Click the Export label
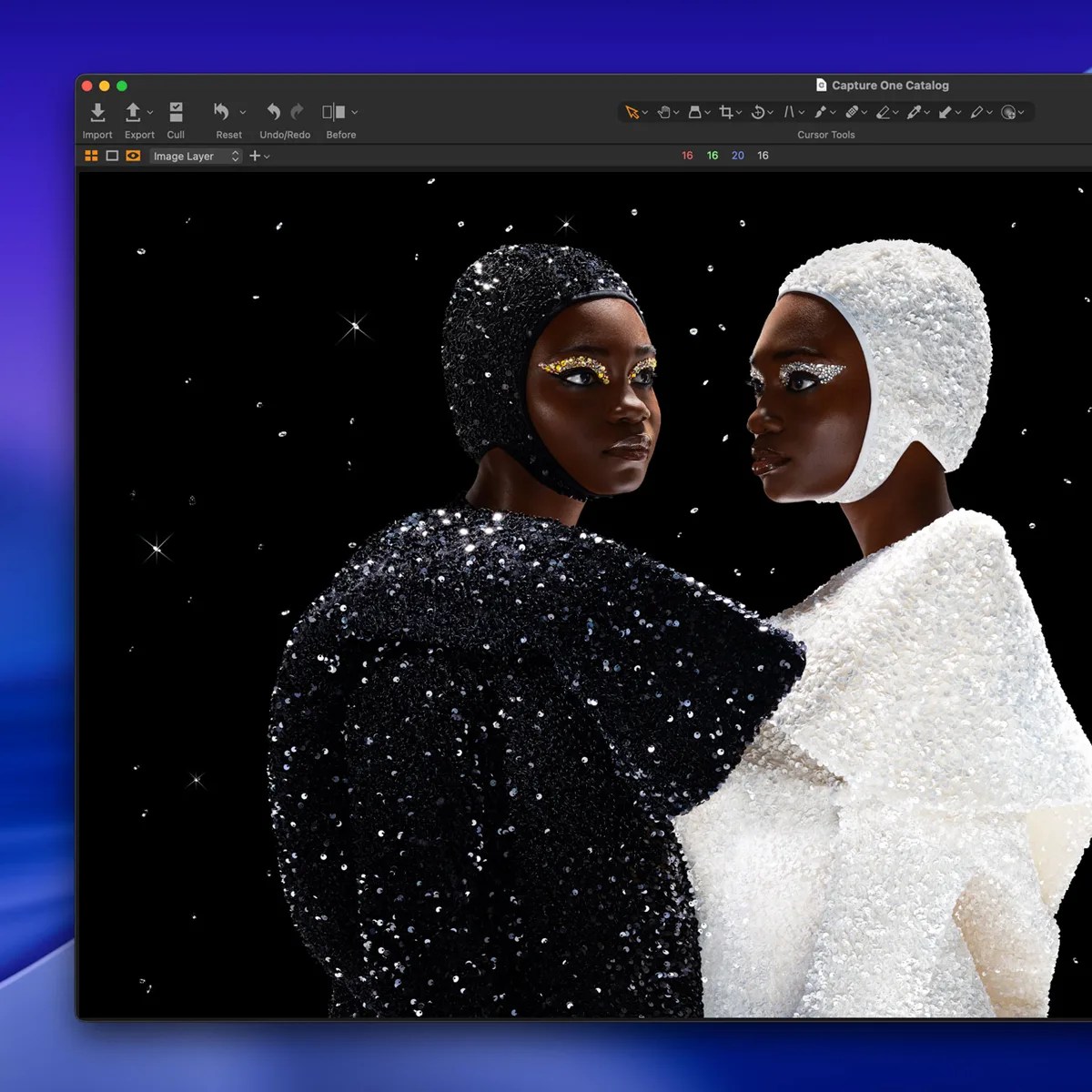Viewport: 1092px width, 1092px height. coord(139,135)
